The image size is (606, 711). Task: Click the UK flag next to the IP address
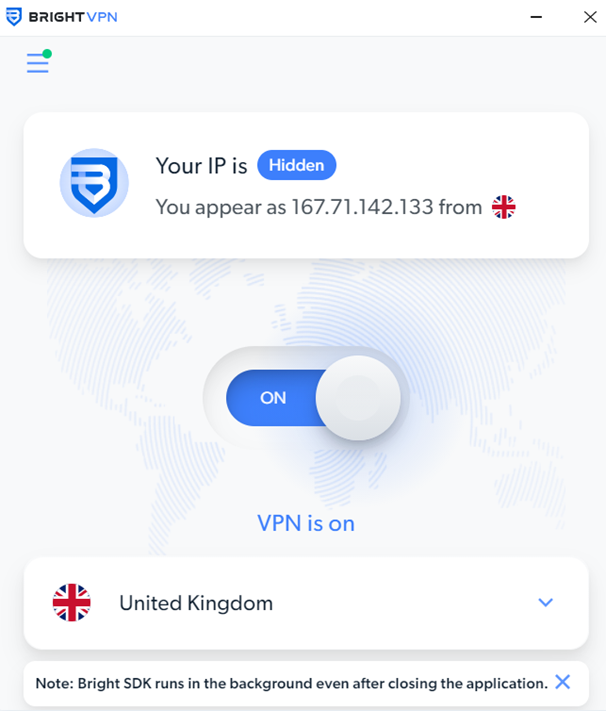click(503, 207)
